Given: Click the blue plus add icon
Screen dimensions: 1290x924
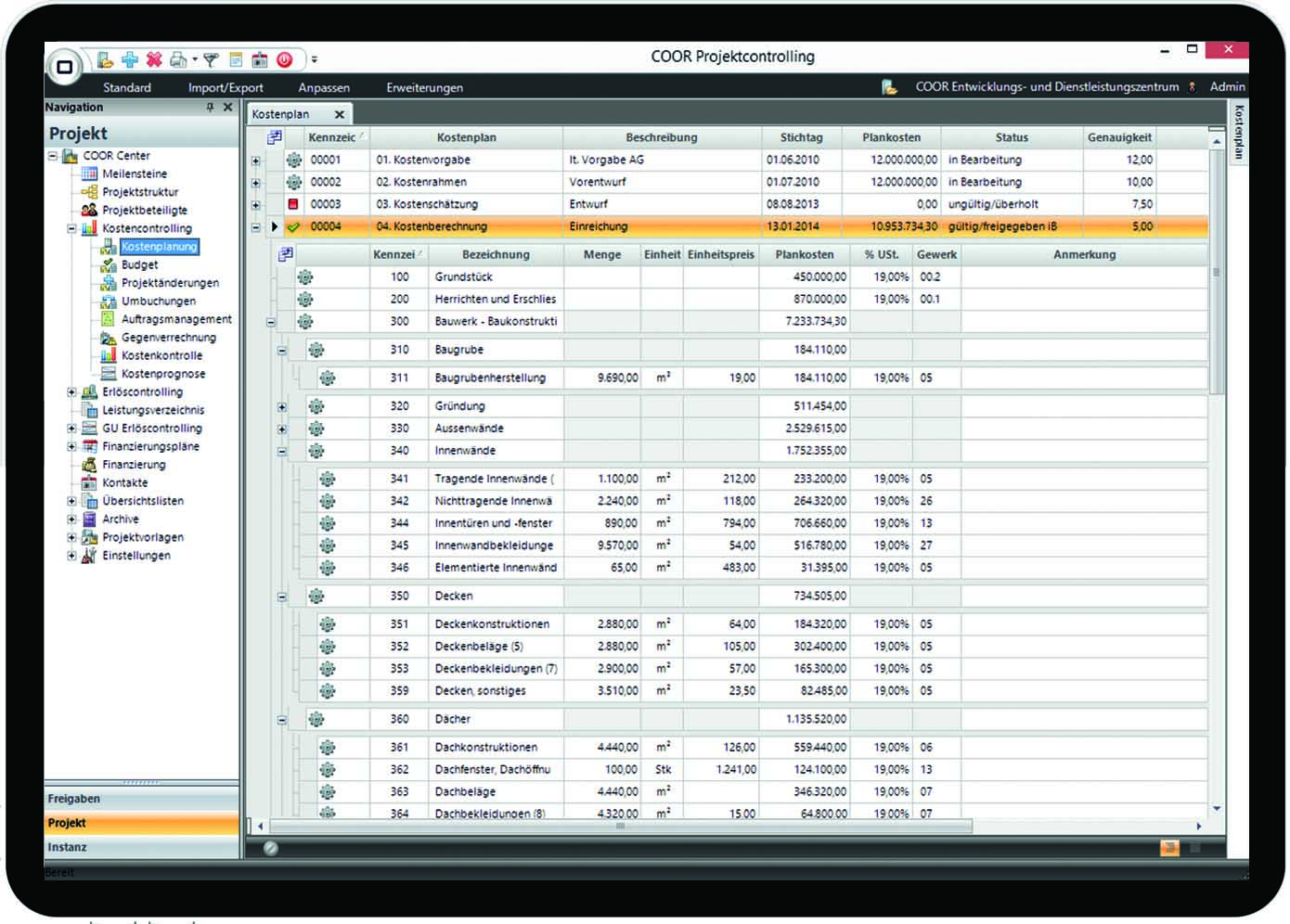Looking at the screenshot, I should point(130,59).
